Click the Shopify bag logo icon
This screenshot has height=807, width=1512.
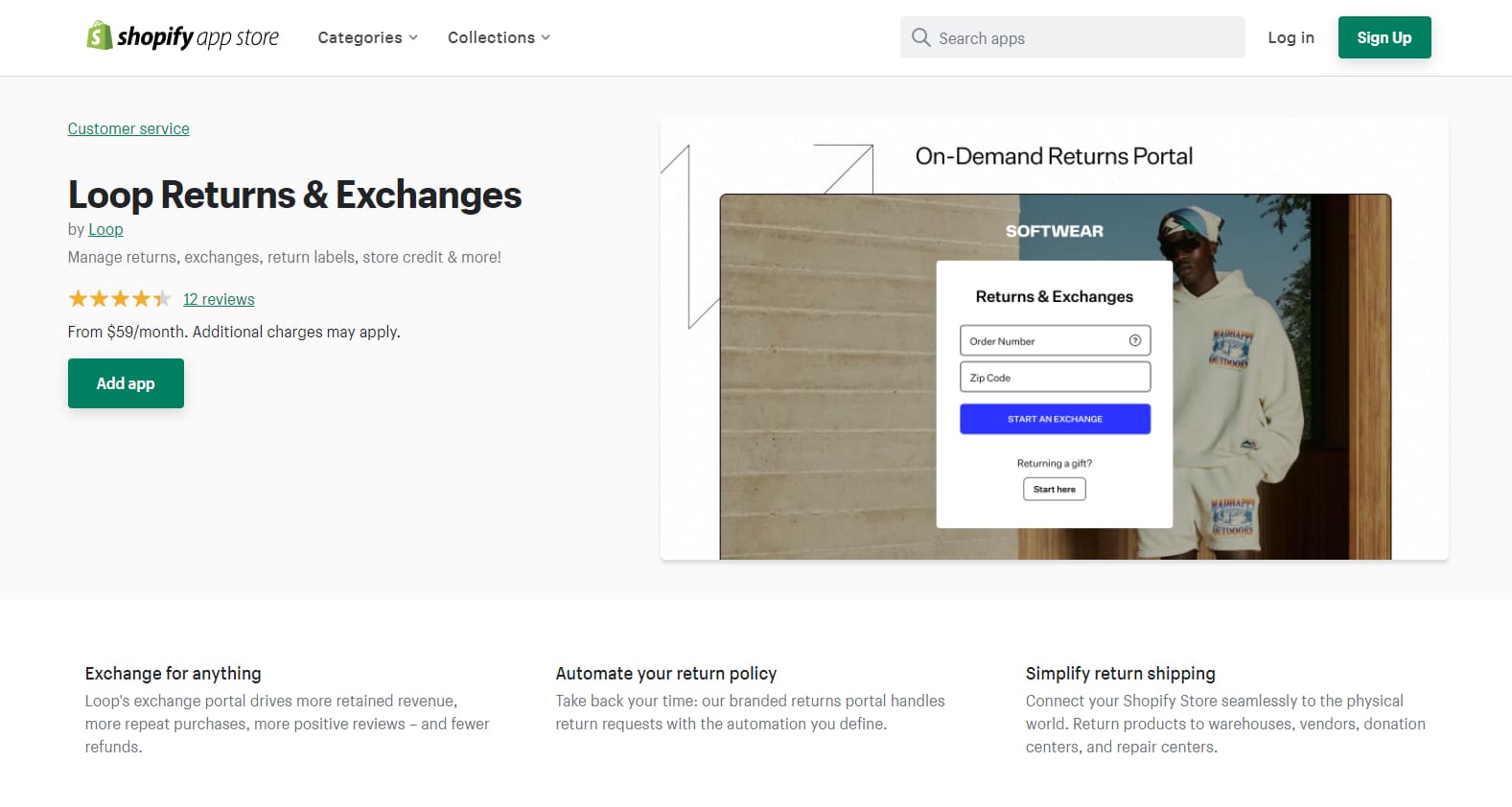coord(99,35)
